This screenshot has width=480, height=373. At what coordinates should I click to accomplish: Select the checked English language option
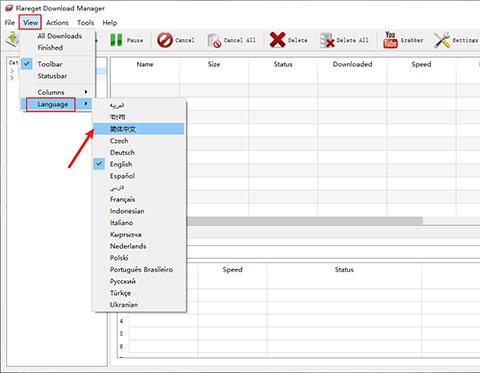[139, 164]
